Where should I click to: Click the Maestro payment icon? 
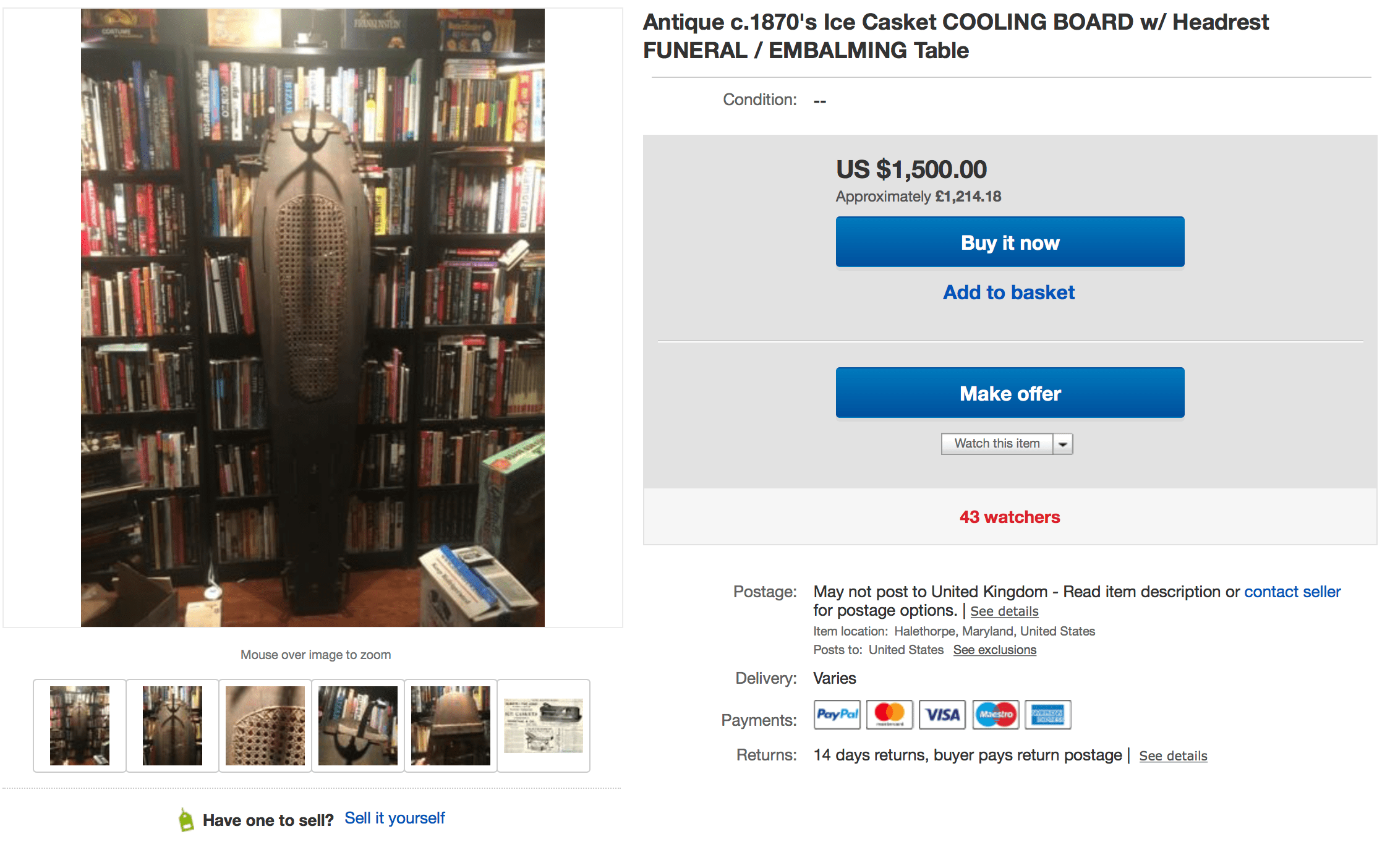tap(996, 715)
